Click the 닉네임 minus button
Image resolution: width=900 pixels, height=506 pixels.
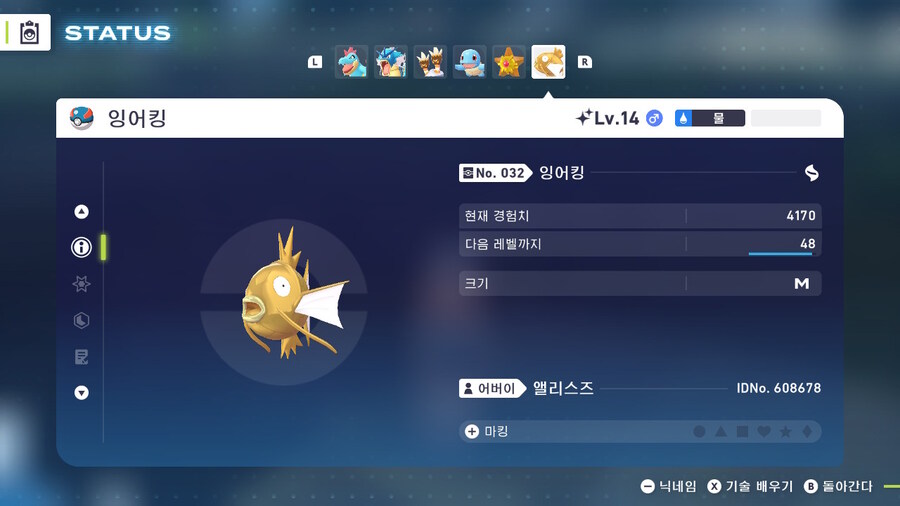pyautogui.click(x=669, y=486)
